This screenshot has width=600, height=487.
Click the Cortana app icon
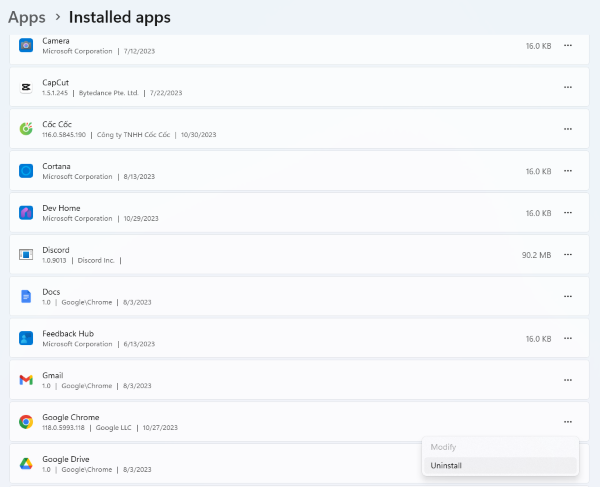tap(26, 171)
